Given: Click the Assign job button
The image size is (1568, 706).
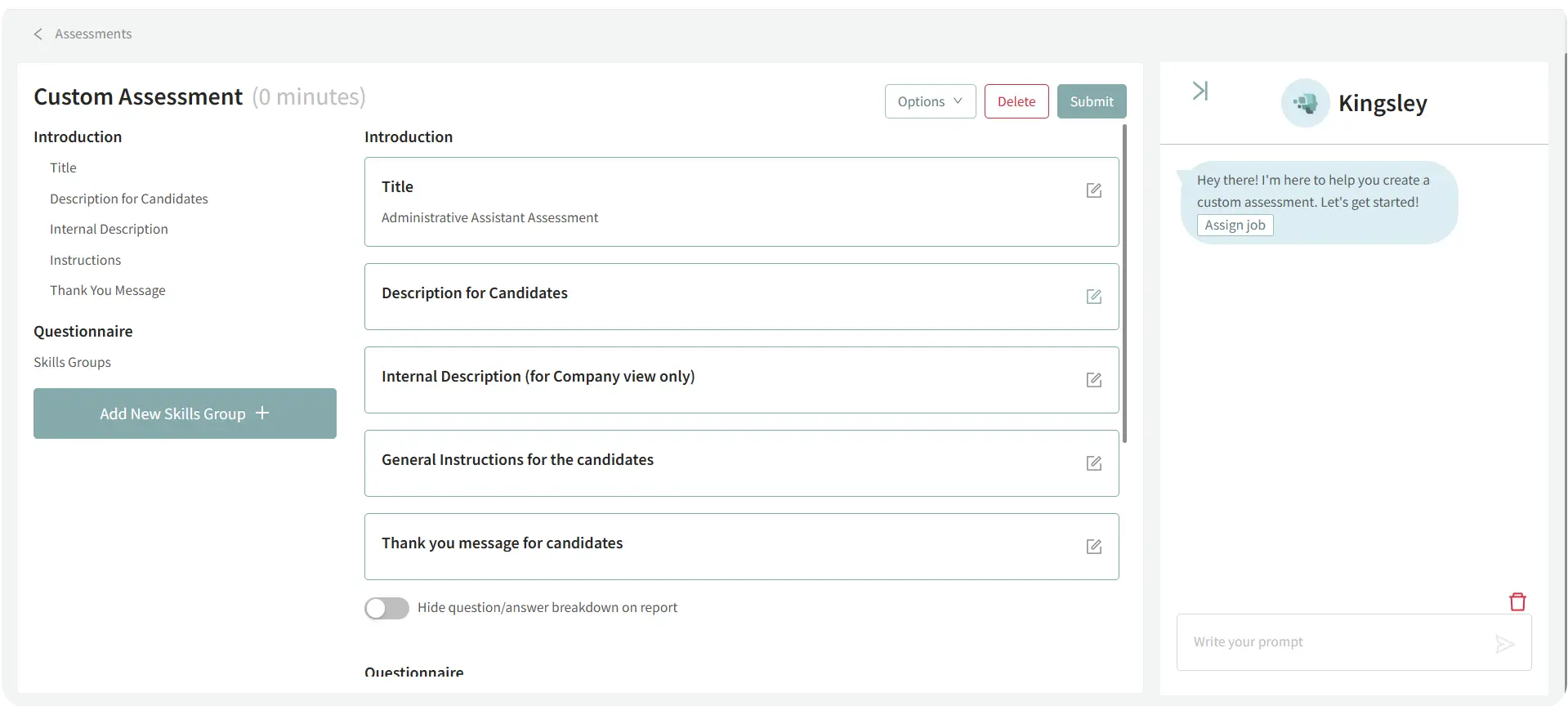Looking at the screenshot, I should pos(1235,226).
